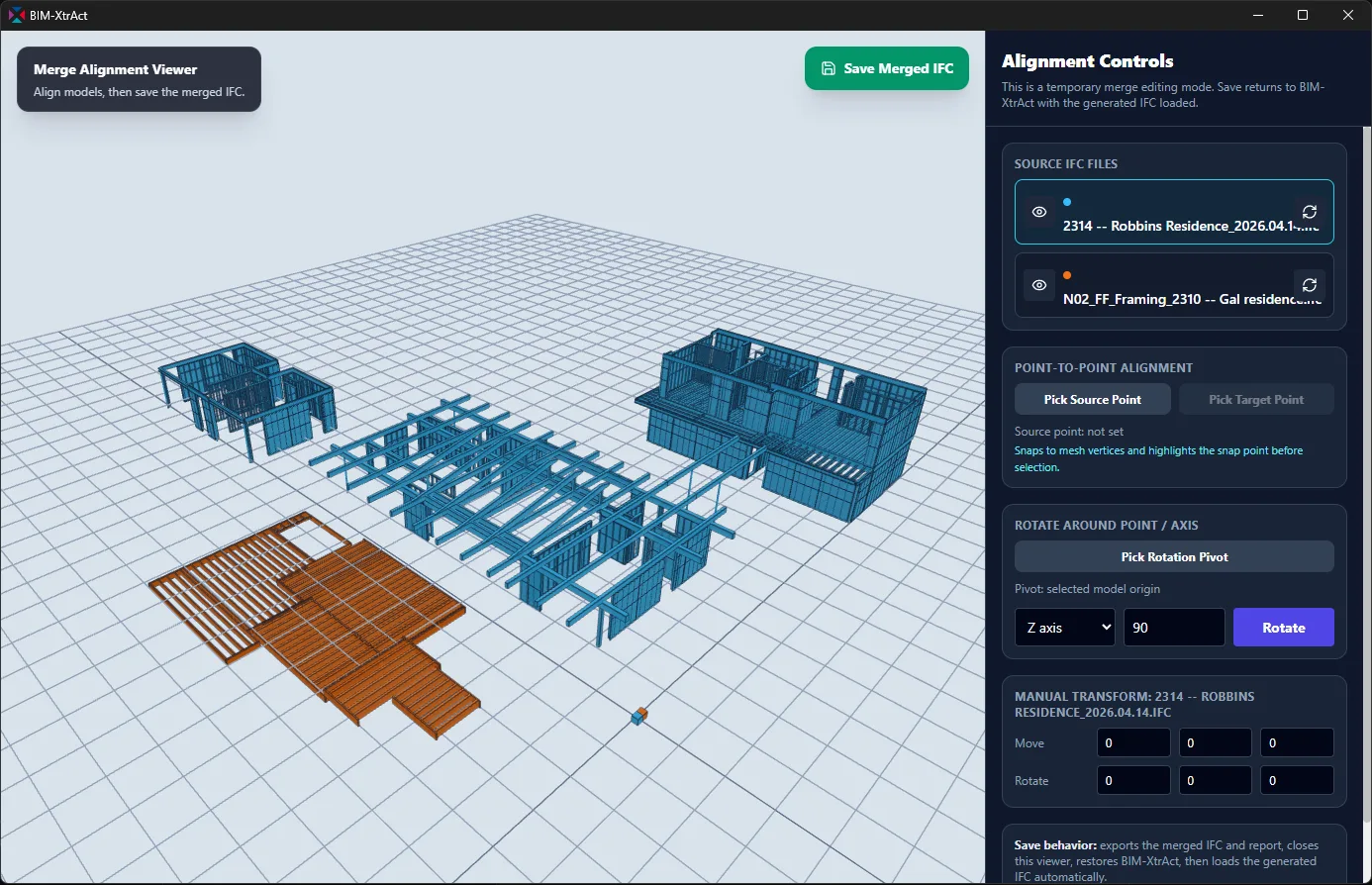The image size is (1372, 885).
Task: Open the Z axis rotation dropdown
Action: (x=1065, y=628)
